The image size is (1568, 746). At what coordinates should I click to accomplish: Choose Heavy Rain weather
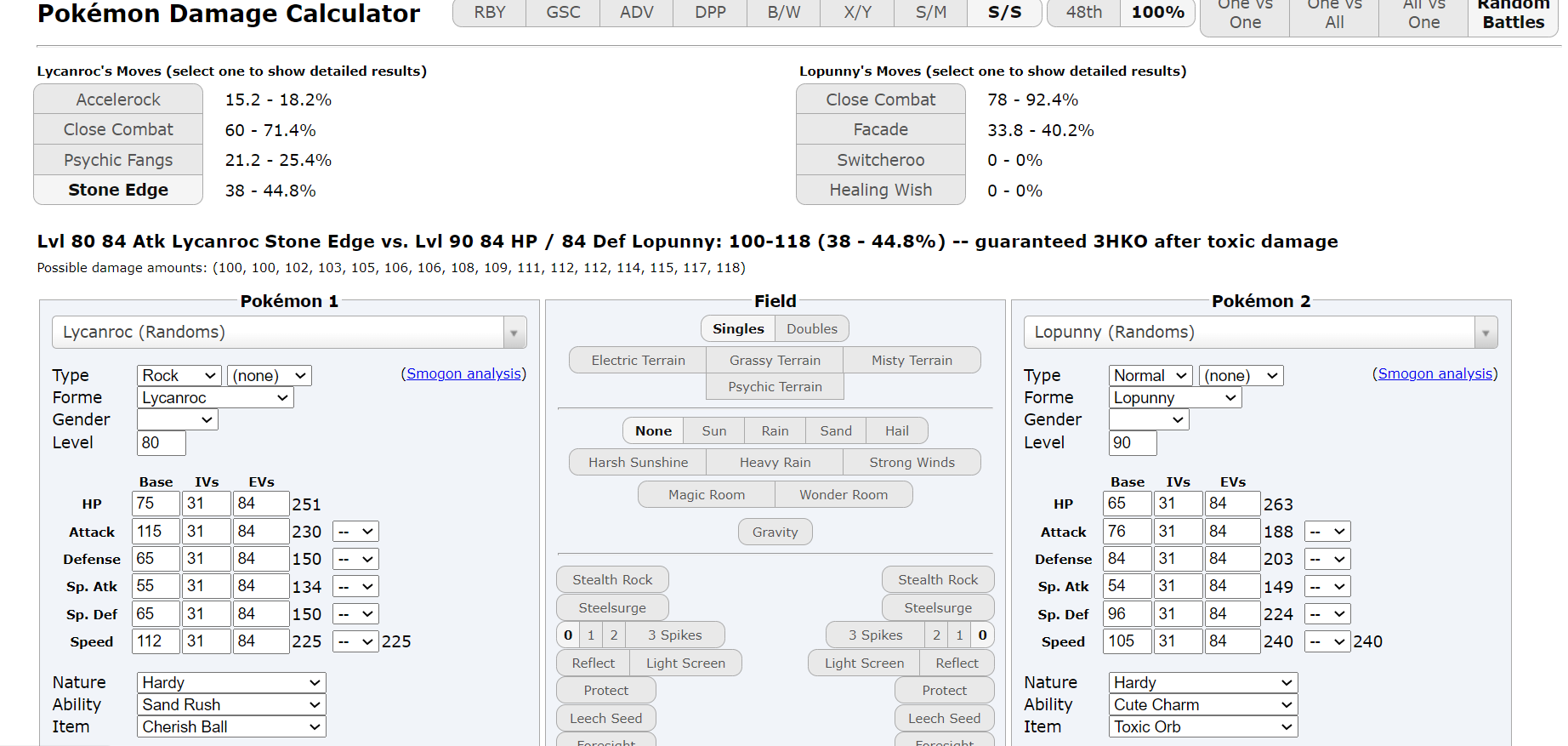tap(775, 462)
